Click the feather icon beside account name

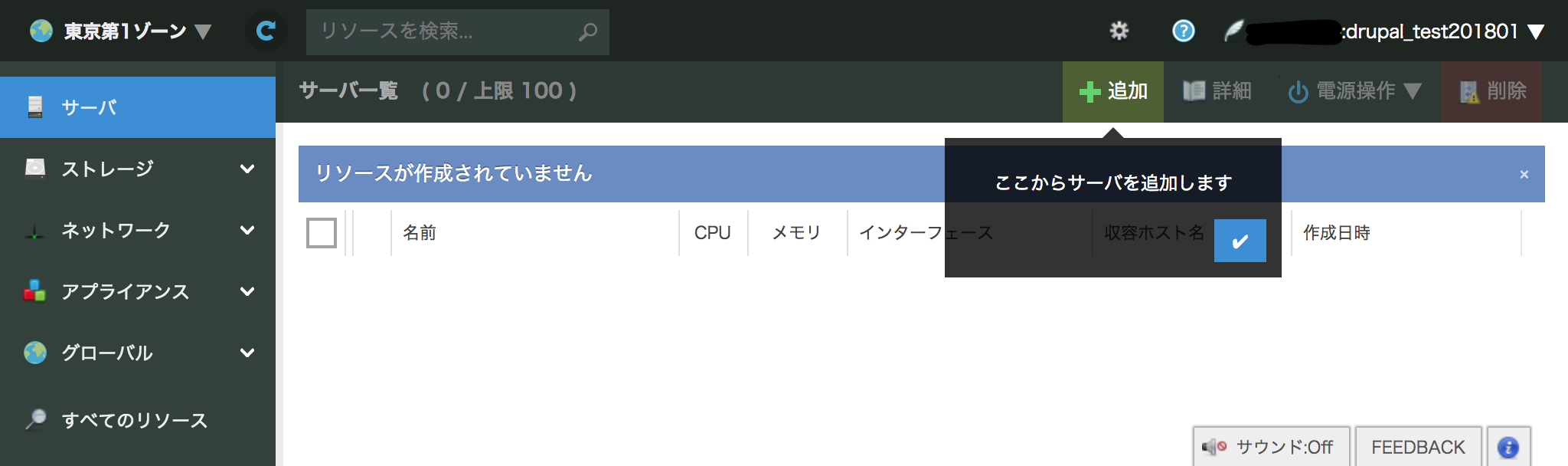[x=1233, y=31]
